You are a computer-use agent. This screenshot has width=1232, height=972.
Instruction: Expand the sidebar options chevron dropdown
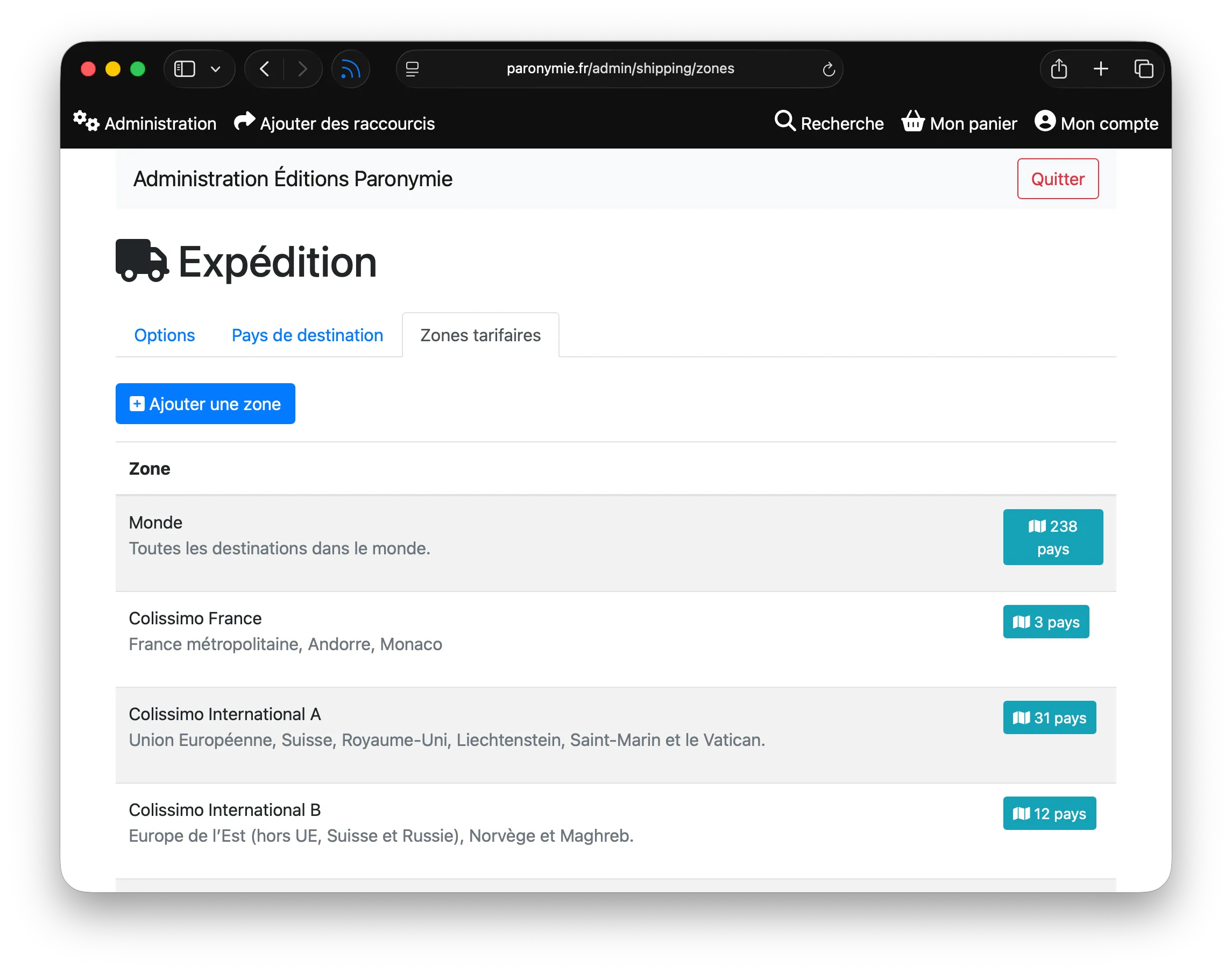point(216,69)
